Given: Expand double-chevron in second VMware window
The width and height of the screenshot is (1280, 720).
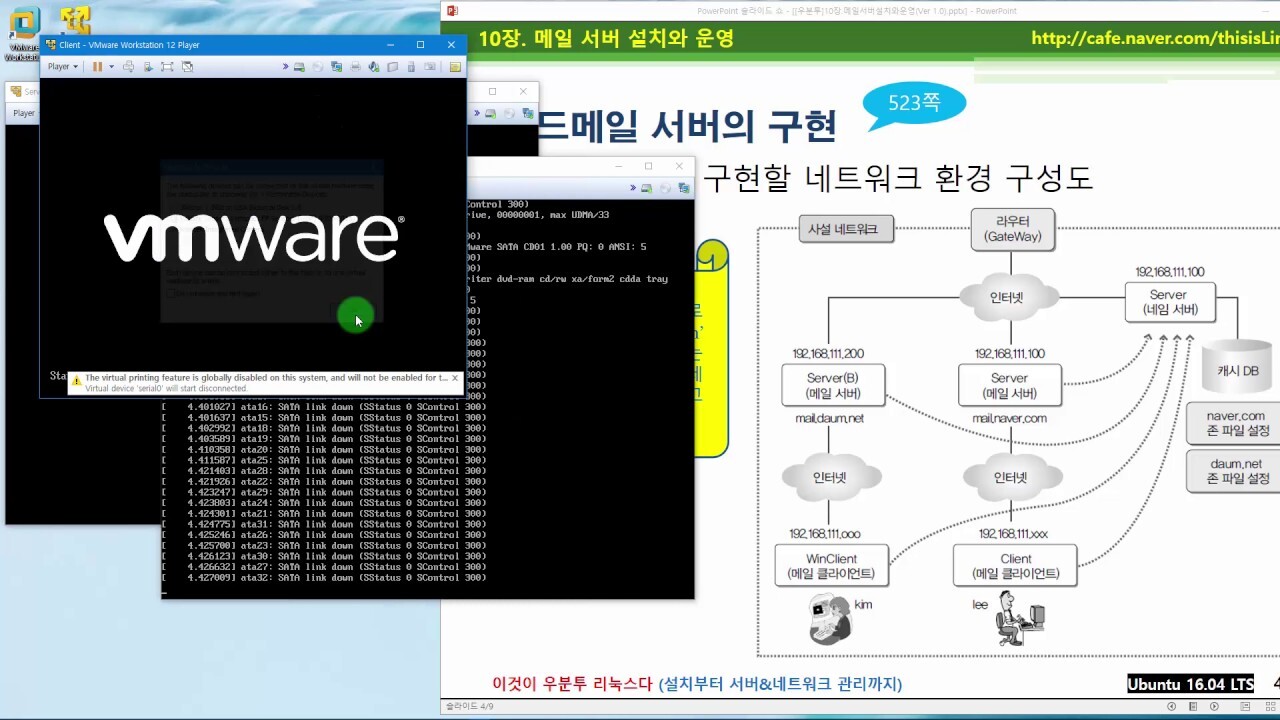Looking at the screenshot, I should click(476, 113).
